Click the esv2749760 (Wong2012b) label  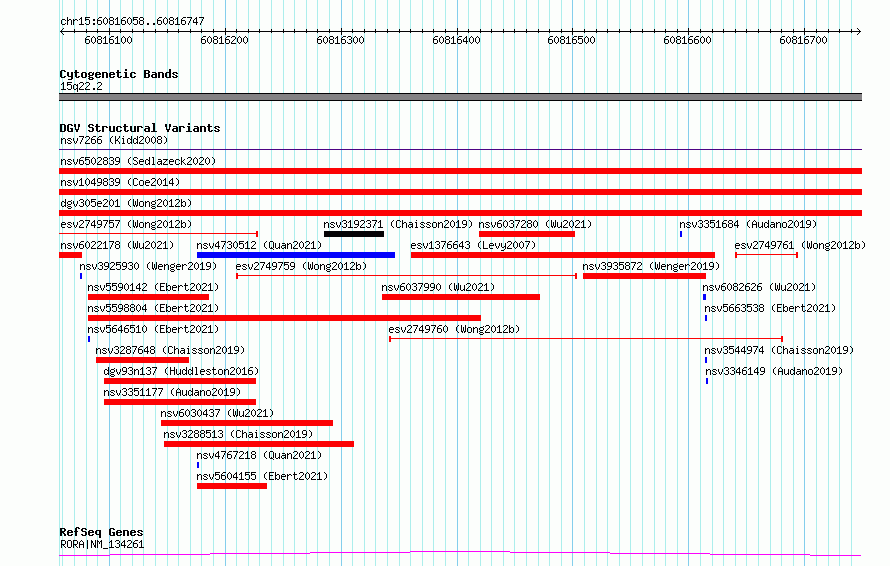454,329
